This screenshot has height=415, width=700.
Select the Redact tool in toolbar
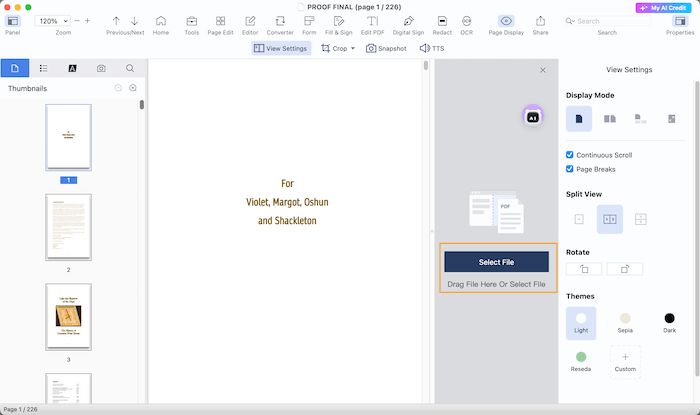coord(442,21)
